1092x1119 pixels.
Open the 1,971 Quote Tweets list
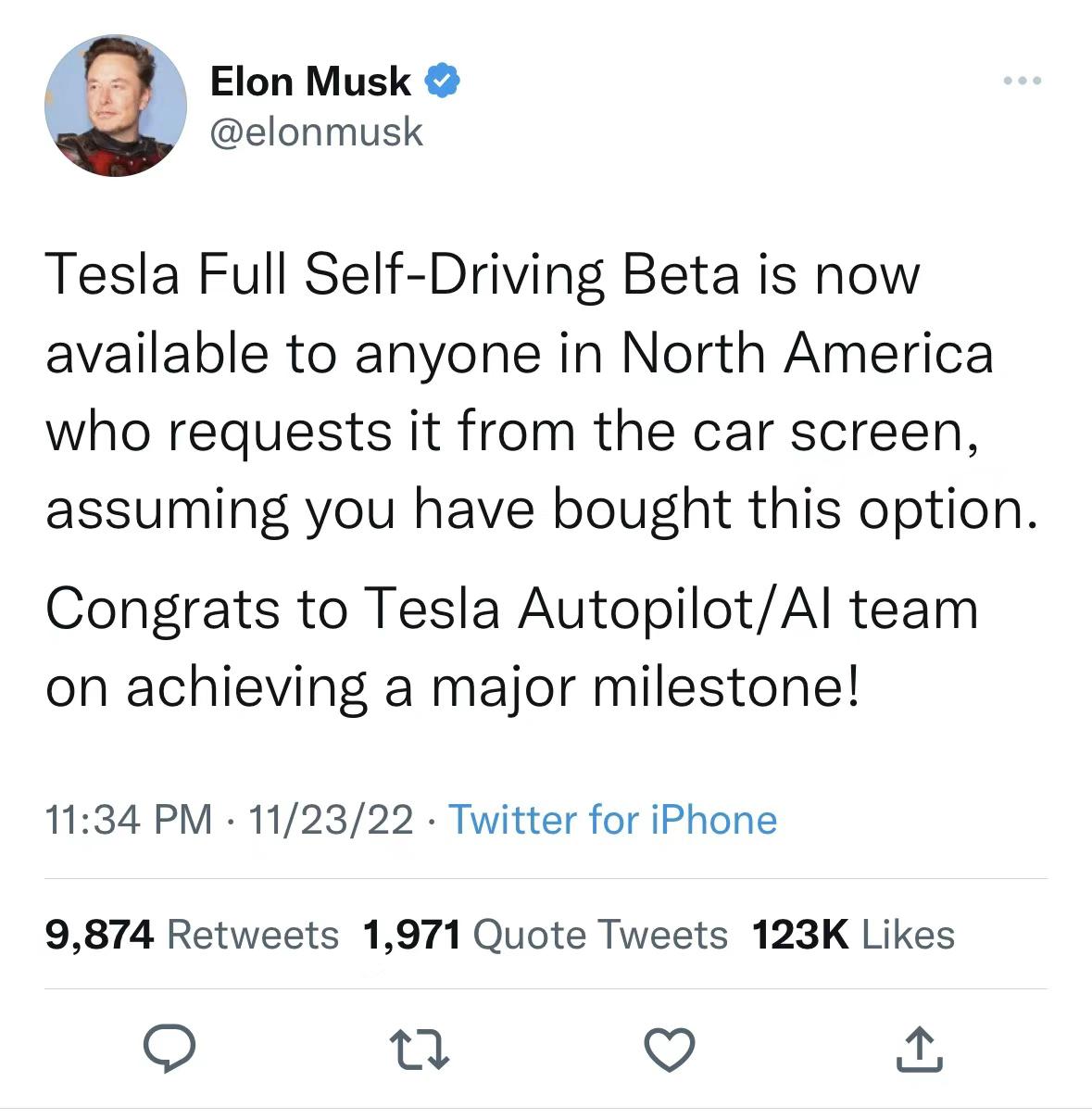pyautogui.click(x=546, y=934)
